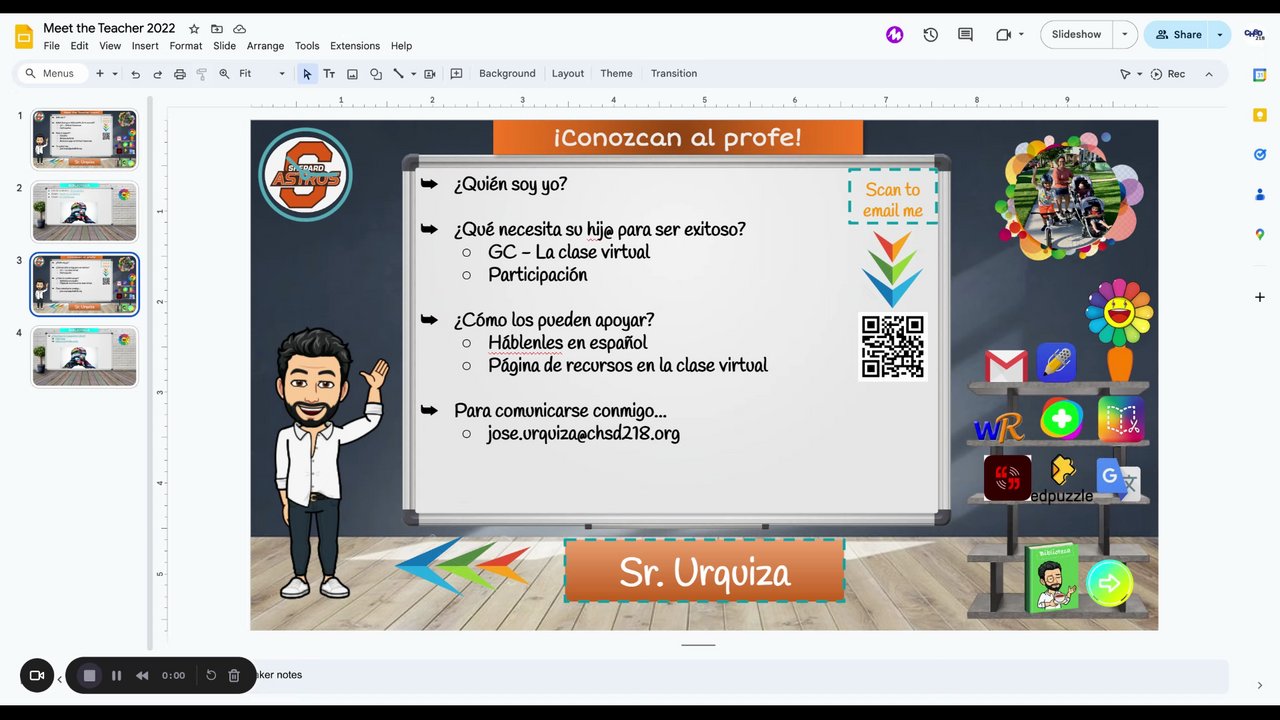The width and height of the screenshot is (1280, 720).
Task: Click the Transition button
Action: pos(674,74)
